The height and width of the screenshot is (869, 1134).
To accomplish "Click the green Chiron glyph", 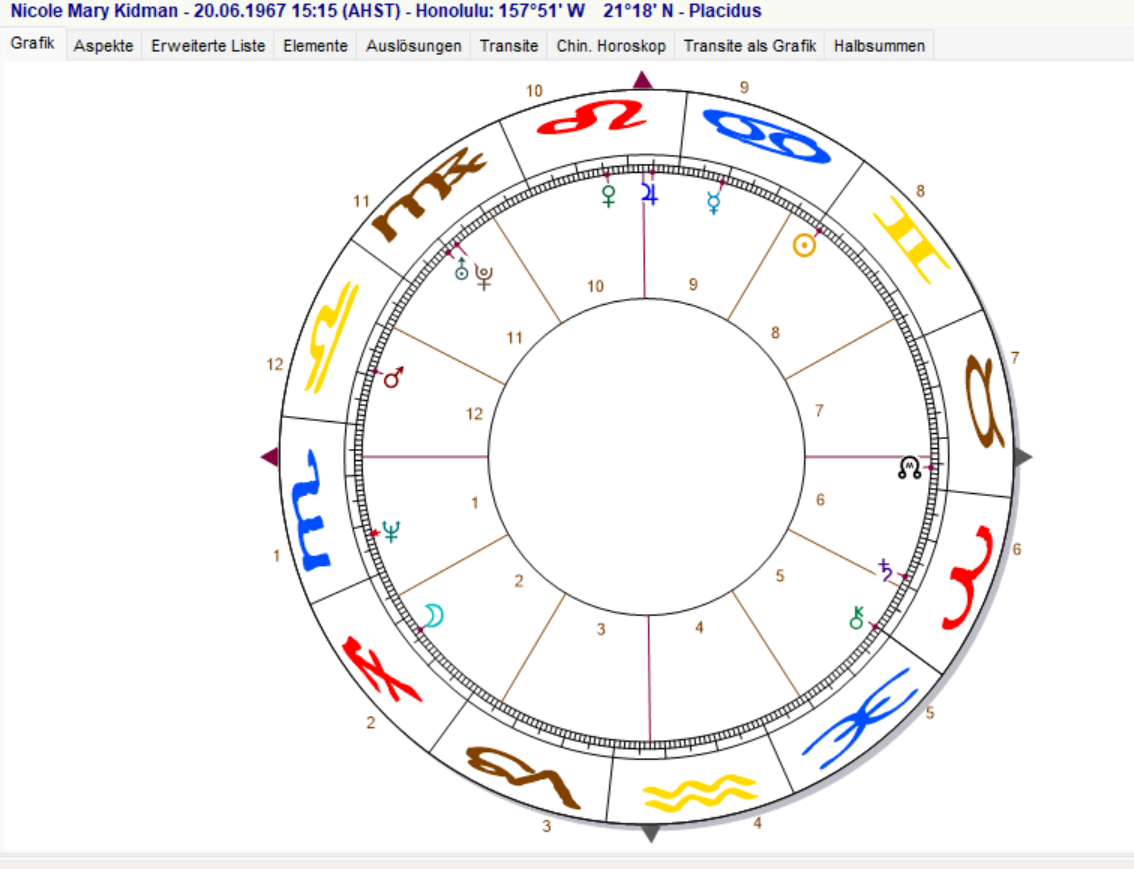I will 856,618.
